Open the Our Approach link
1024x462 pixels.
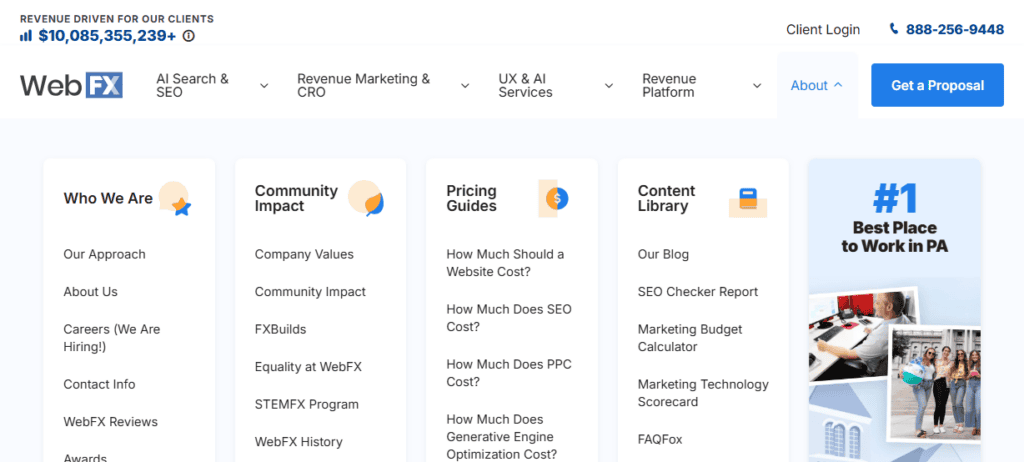[104, 254]
